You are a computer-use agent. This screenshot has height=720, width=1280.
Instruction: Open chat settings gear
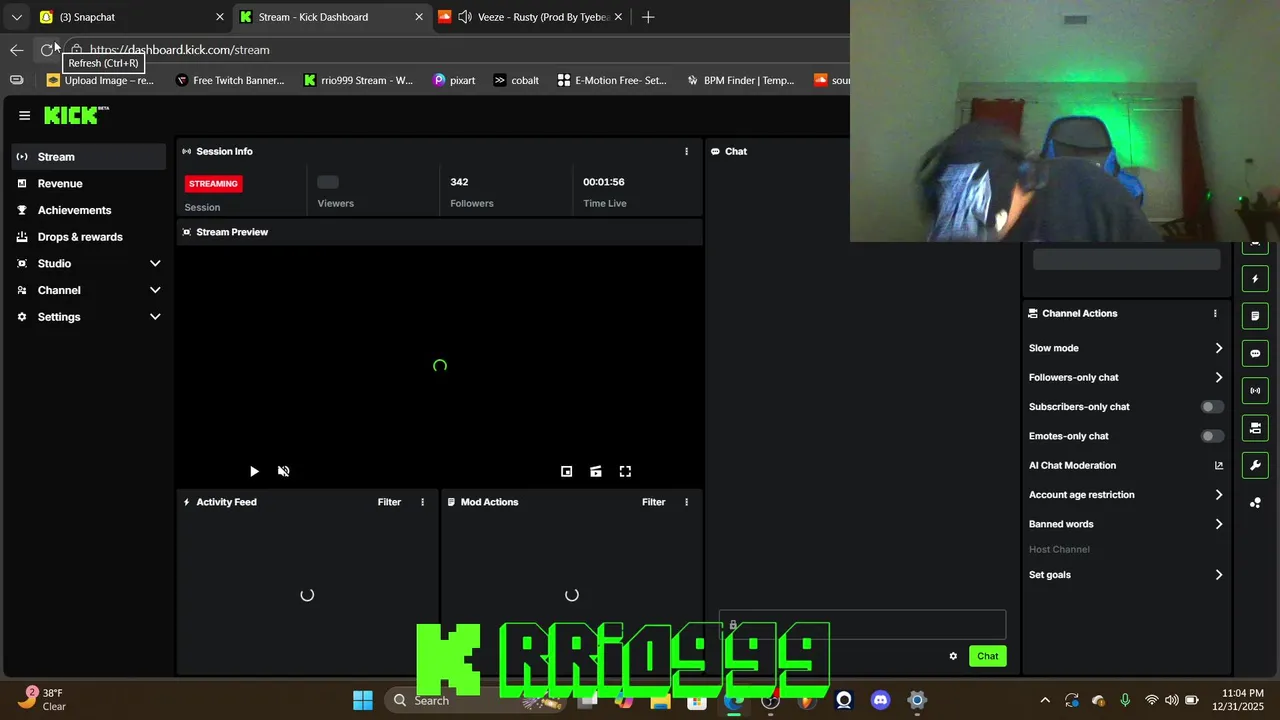point(953,656)
